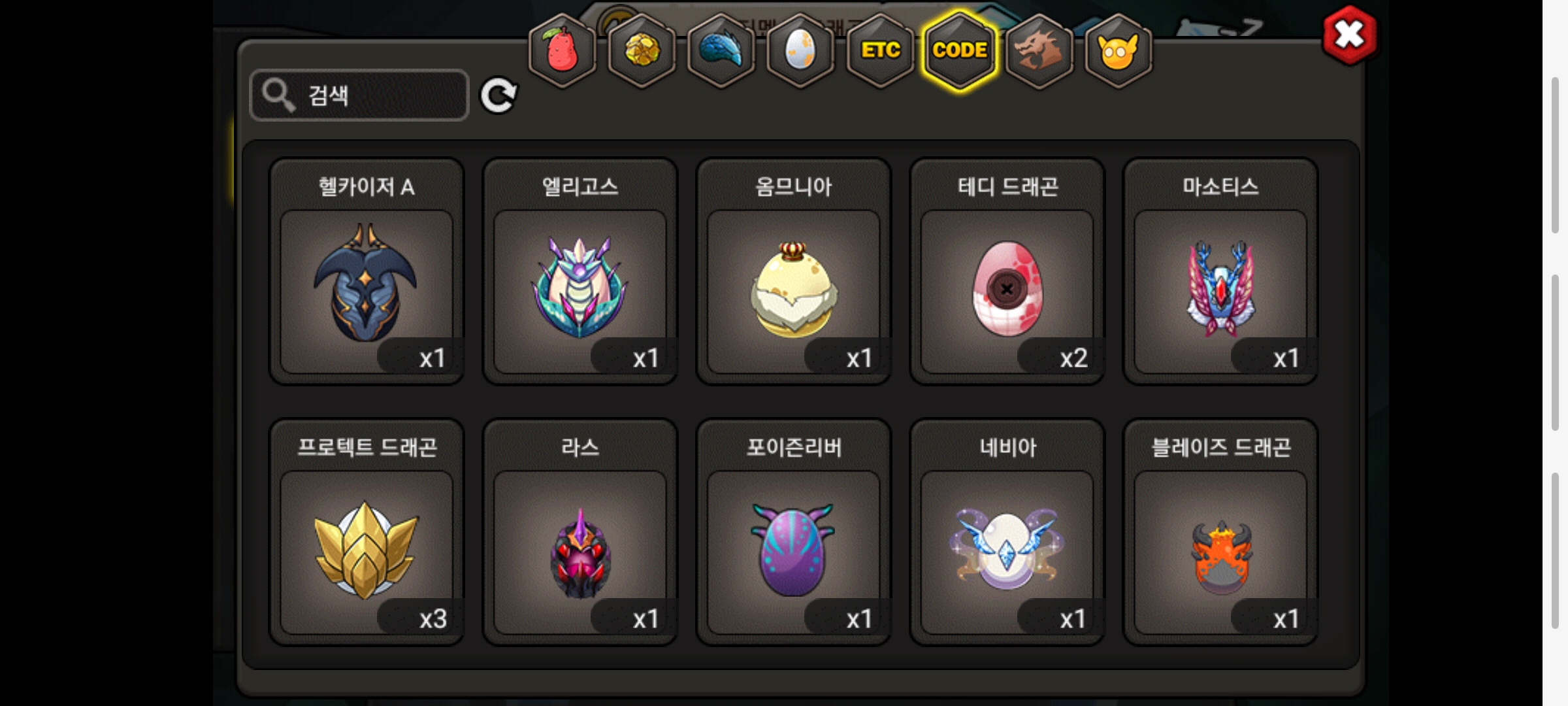Click the refresh arrow beside search
1568x706 pixels.
pos(498,96)
